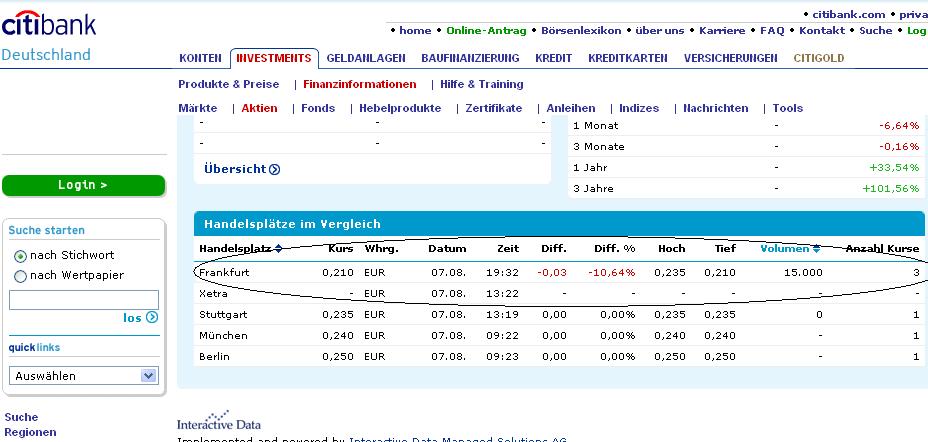Go to Produkte & Preise
This screenshot has width=928, height=442.
click(x=228, y=84)
